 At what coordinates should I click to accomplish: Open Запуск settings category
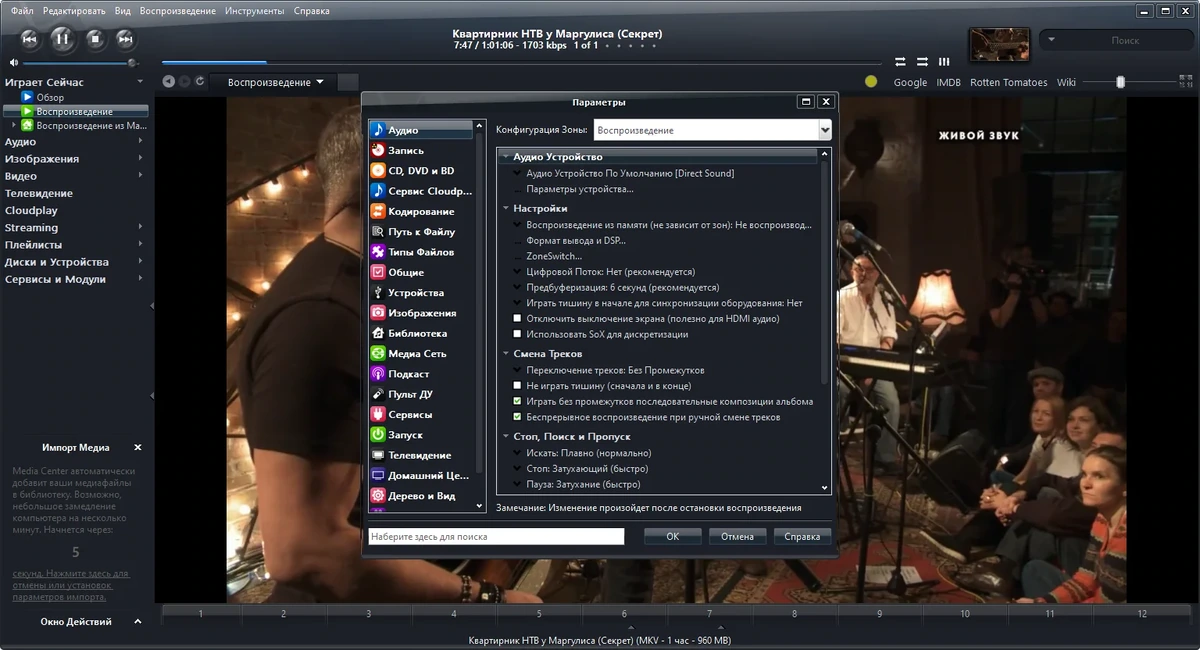(x=420, y=435)
